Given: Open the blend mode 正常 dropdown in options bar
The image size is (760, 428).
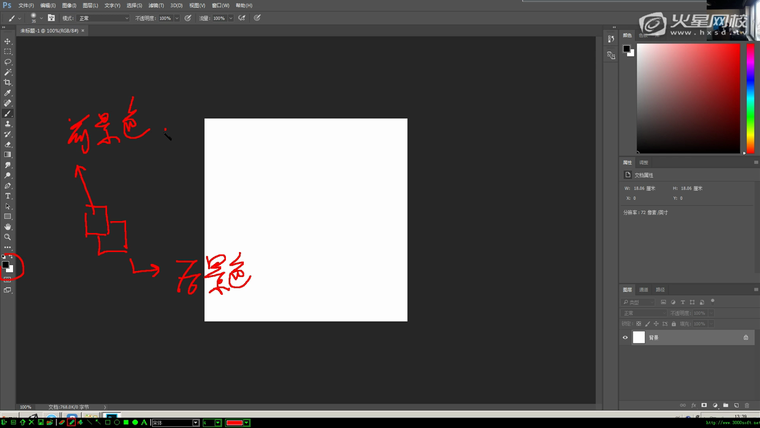Looking at the screenshot, I should [x=103, y=18].
